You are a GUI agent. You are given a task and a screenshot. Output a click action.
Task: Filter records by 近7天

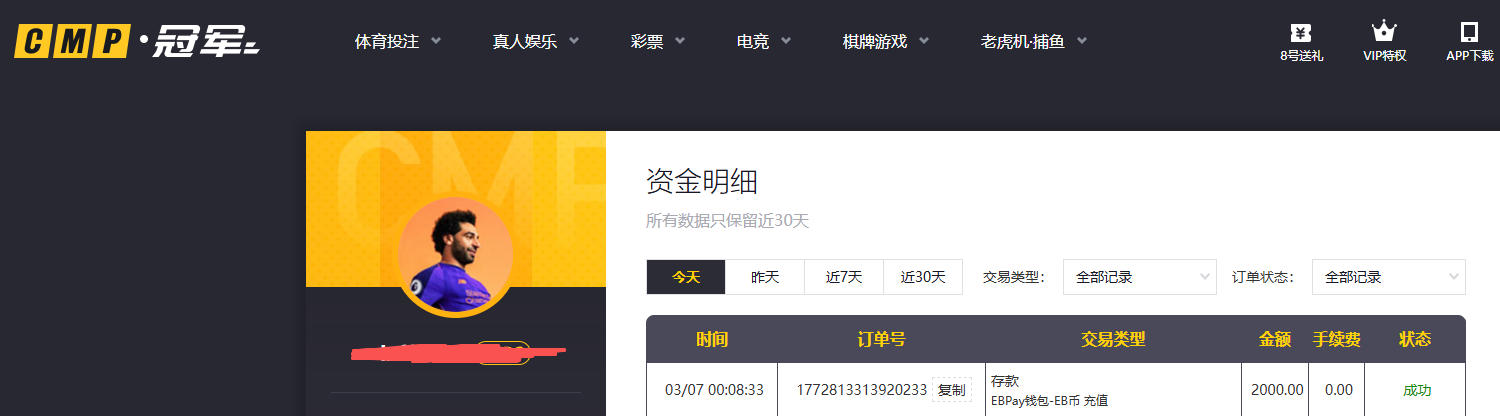[844, 277]
